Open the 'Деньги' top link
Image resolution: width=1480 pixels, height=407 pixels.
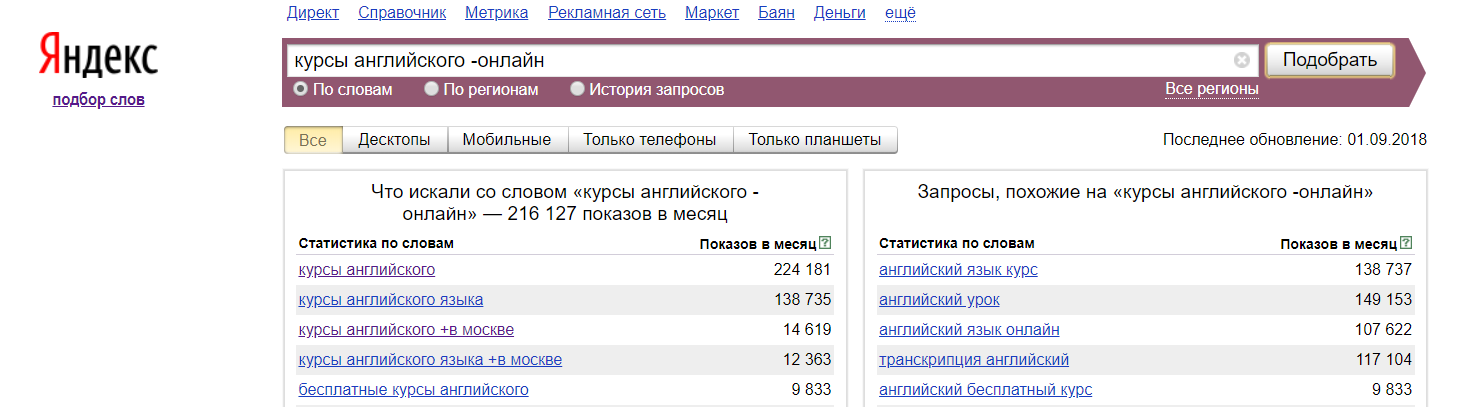point(840,13)
